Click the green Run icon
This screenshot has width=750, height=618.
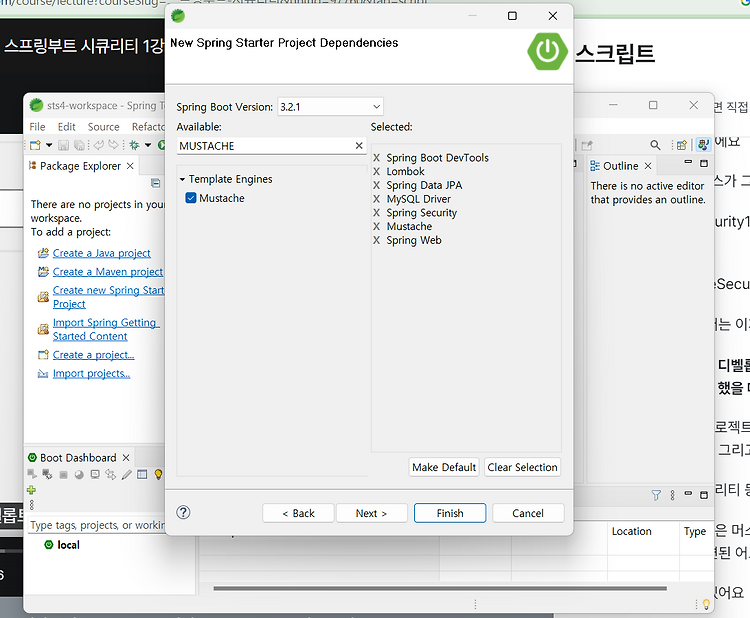click(162, 145)
